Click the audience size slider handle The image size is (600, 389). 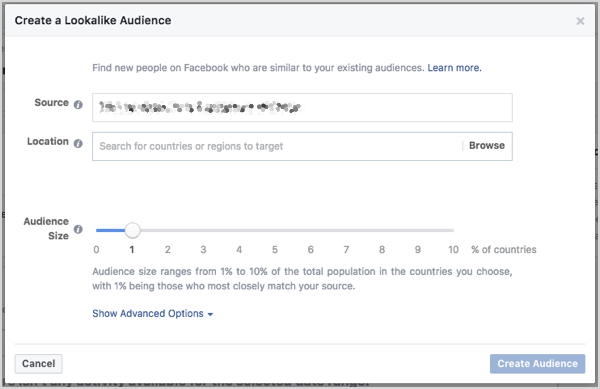coord(132,230)
